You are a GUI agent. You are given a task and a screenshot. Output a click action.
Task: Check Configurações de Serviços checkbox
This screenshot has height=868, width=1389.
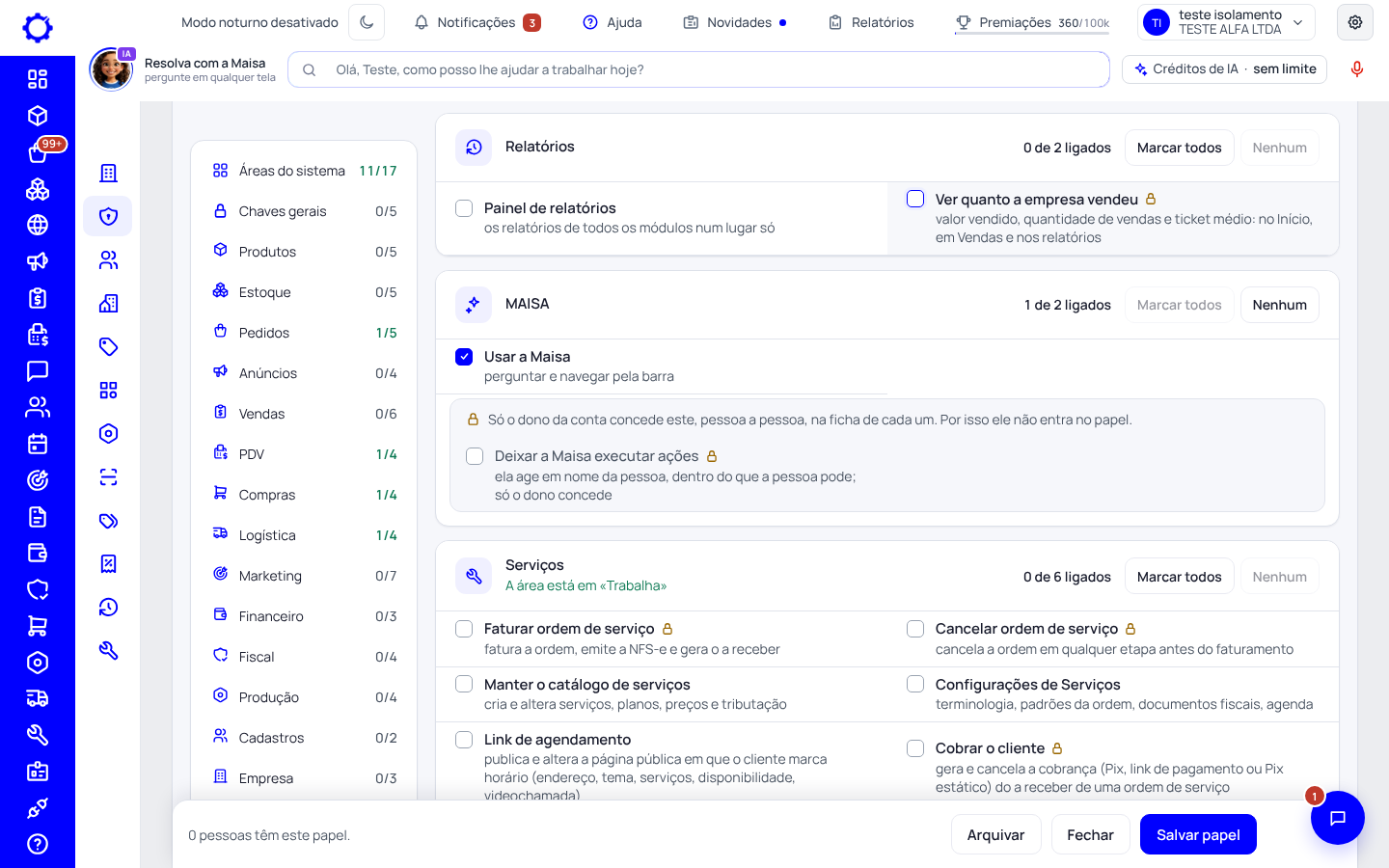915,684
